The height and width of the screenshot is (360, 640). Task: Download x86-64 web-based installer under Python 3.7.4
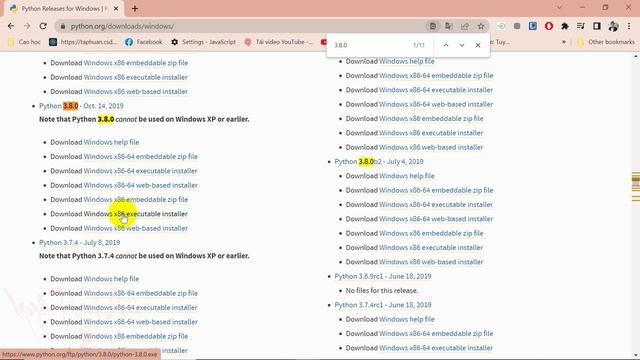coord(140,322)
